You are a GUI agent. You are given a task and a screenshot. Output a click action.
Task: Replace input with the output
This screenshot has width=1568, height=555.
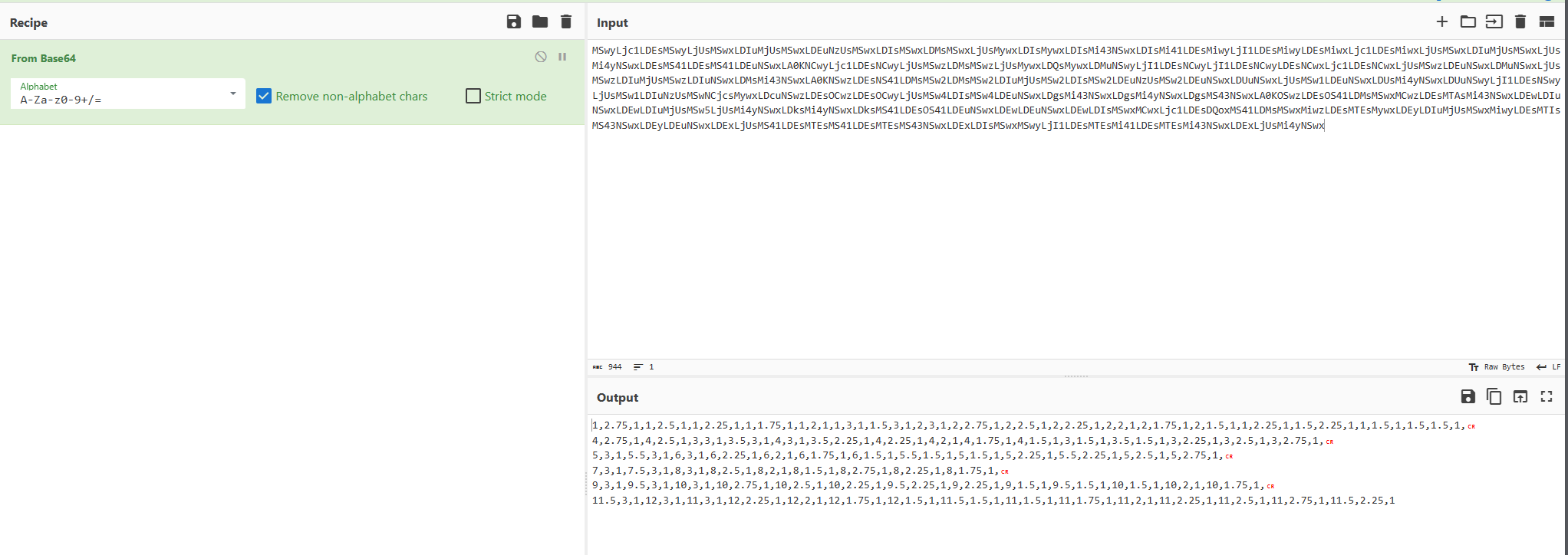point(1520,396)
